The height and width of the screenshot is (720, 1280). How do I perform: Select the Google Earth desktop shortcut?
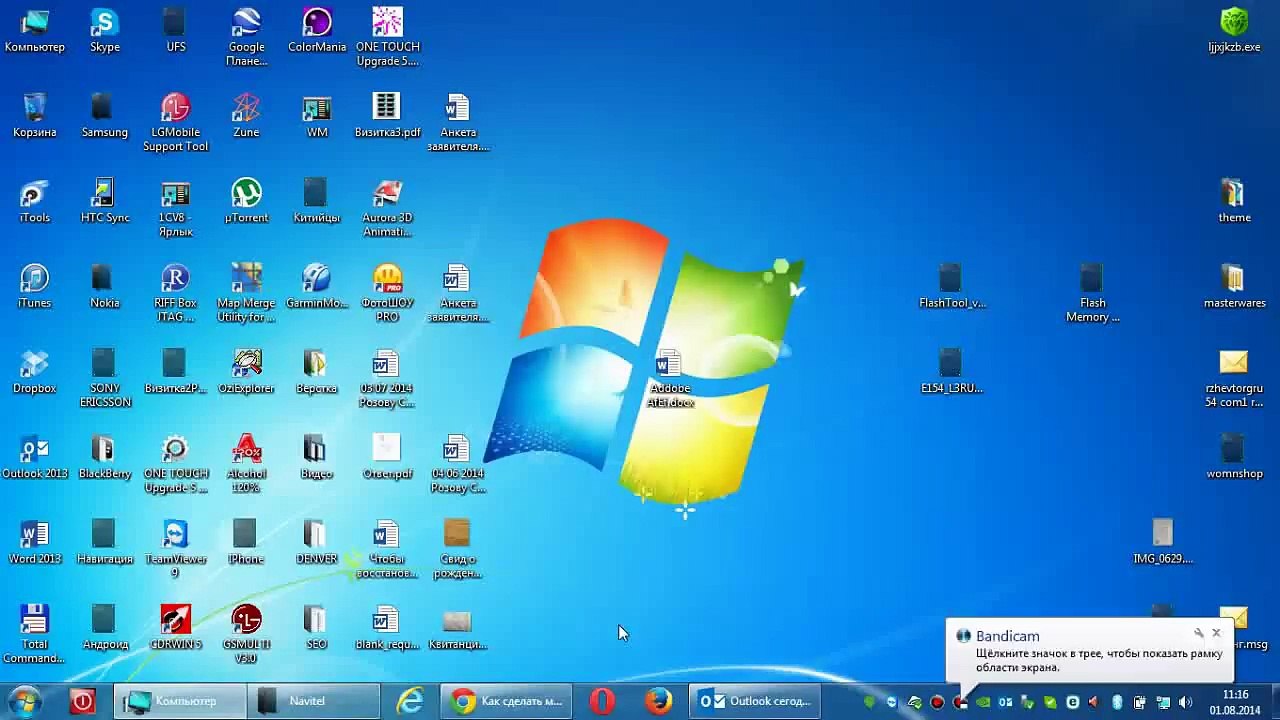point(246,37)
